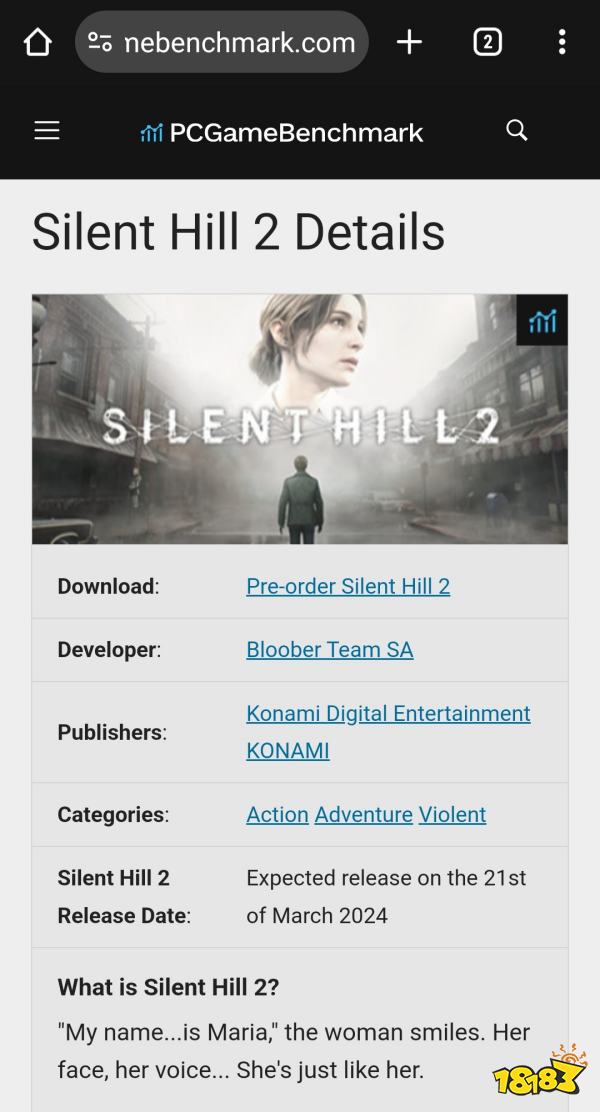The height and width of the screenshot is (1112, 600).
Task: Click the KONAMI publisher link
Action: coord(288,751)
